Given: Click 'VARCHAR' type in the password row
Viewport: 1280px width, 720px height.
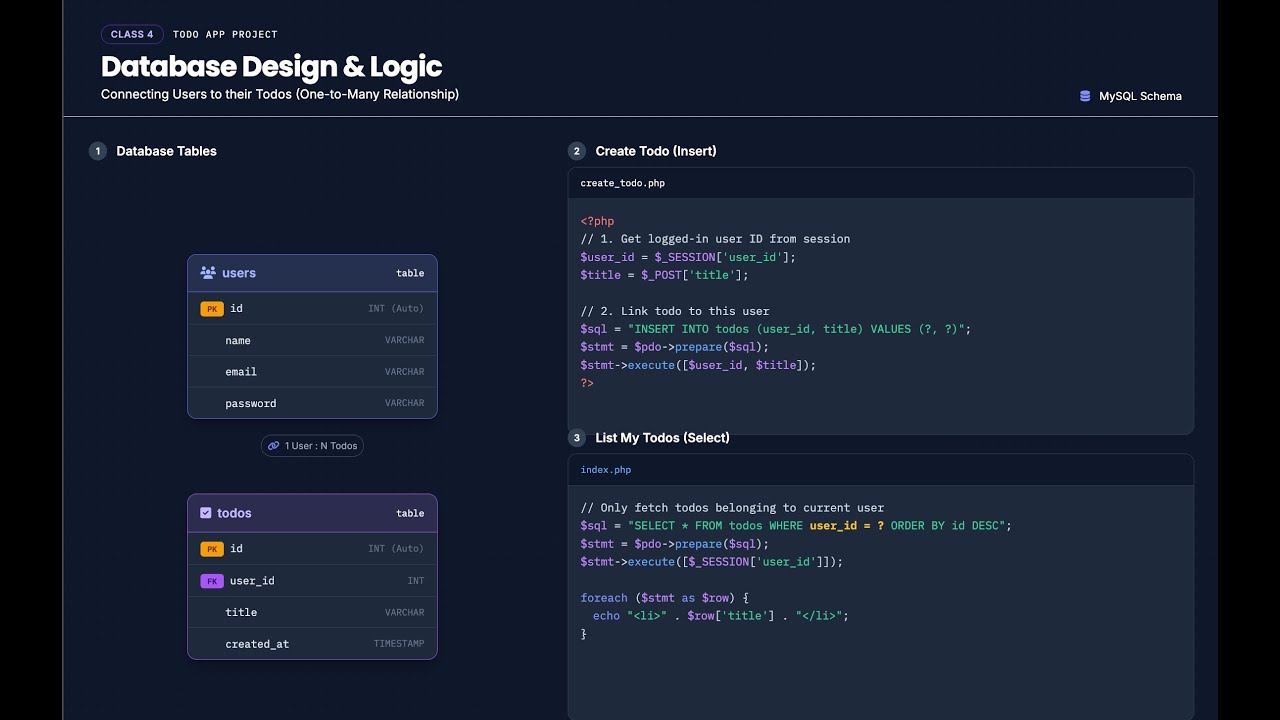Looking at the screenshot, I should tap(405, 403).
